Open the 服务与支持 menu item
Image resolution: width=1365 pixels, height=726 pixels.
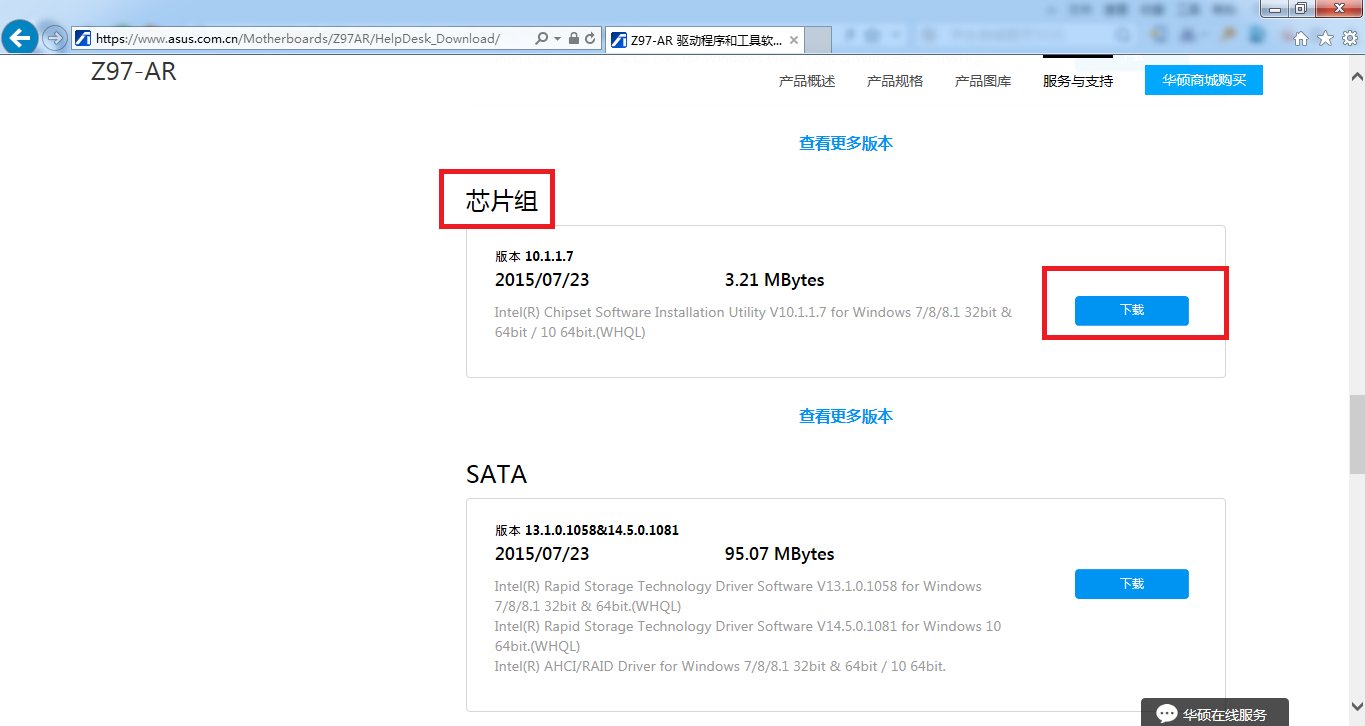(1078, 81)
